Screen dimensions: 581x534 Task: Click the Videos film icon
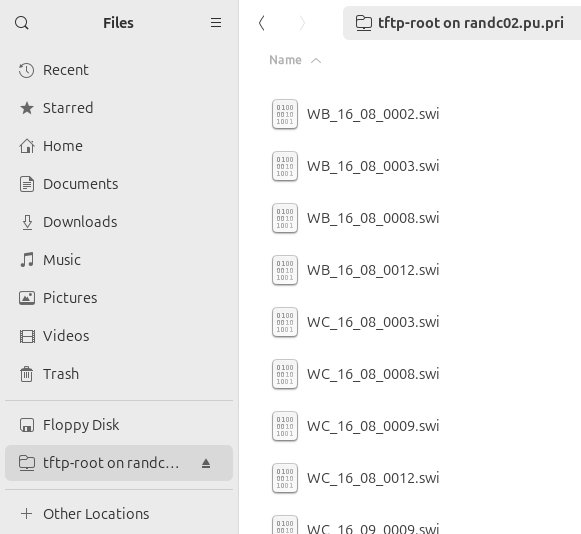click(27, 336)
